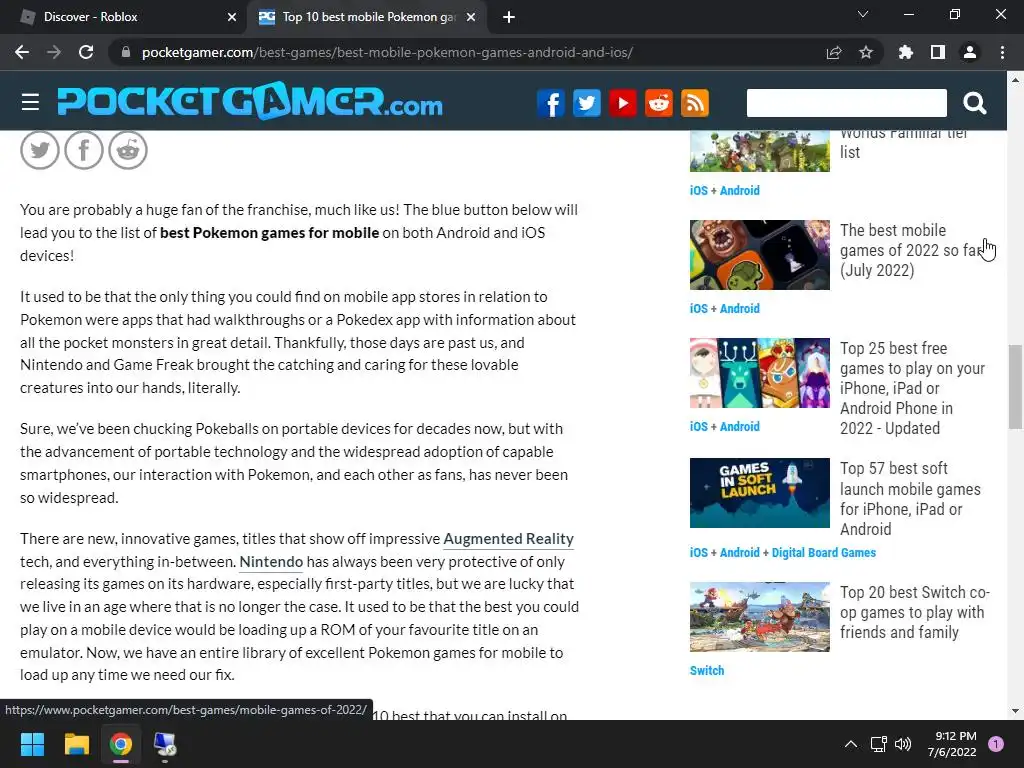
Task: Open File Explorer from taskbar
Action: coord(76,744)
